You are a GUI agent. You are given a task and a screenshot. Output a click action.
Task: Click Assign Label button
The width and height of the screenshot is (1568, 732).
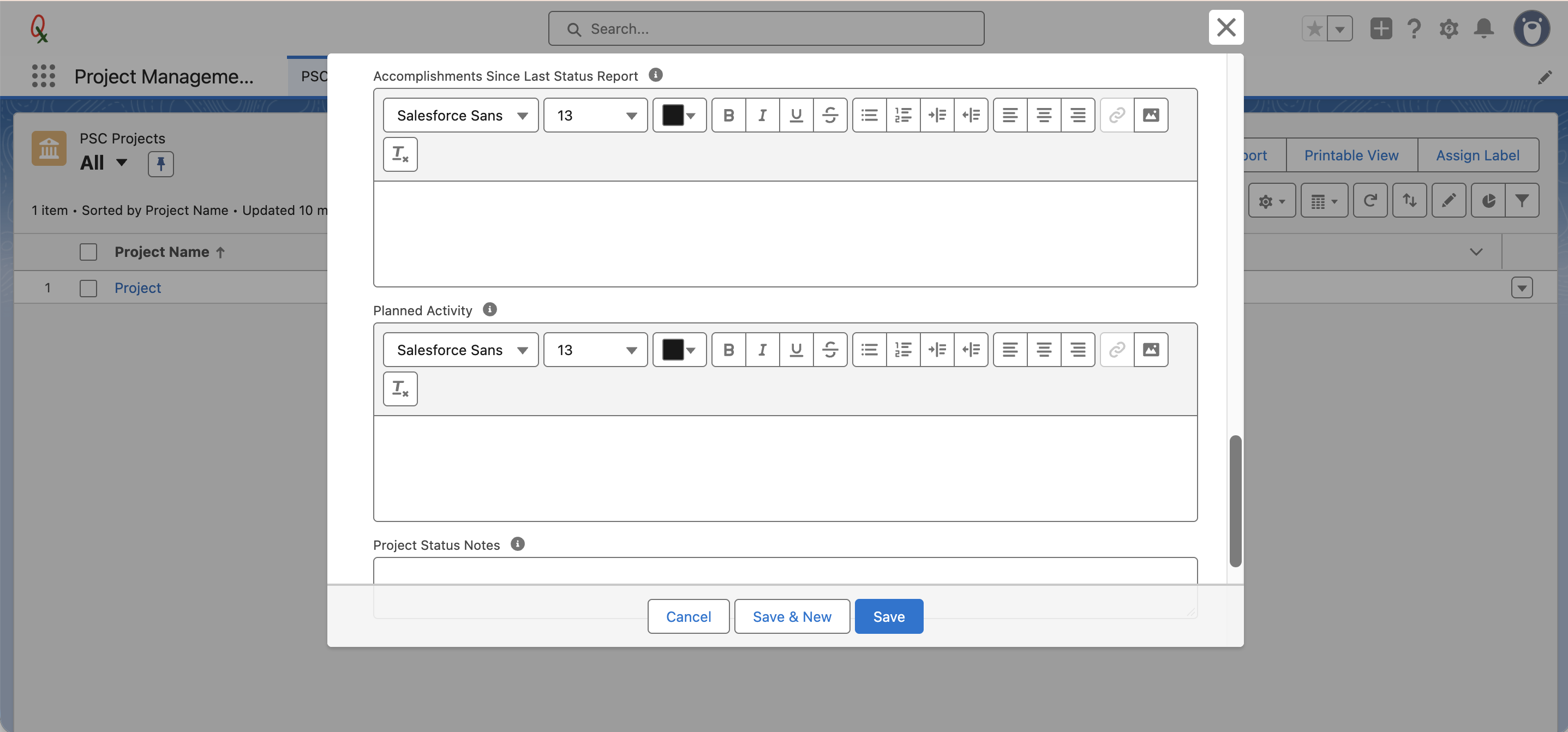(x=1477, y=155)
